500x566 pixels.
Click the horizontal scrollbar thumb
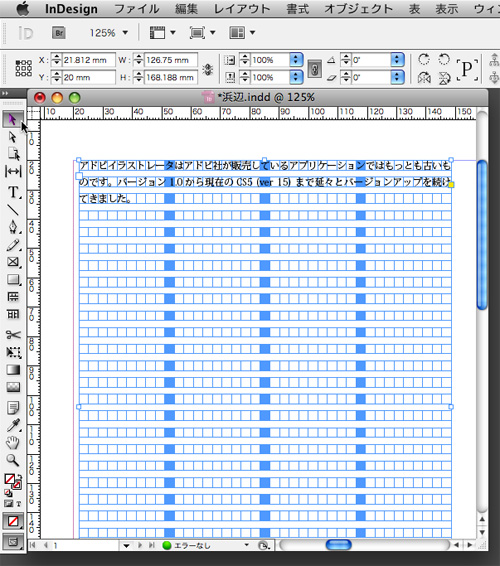tap(338, 545)
